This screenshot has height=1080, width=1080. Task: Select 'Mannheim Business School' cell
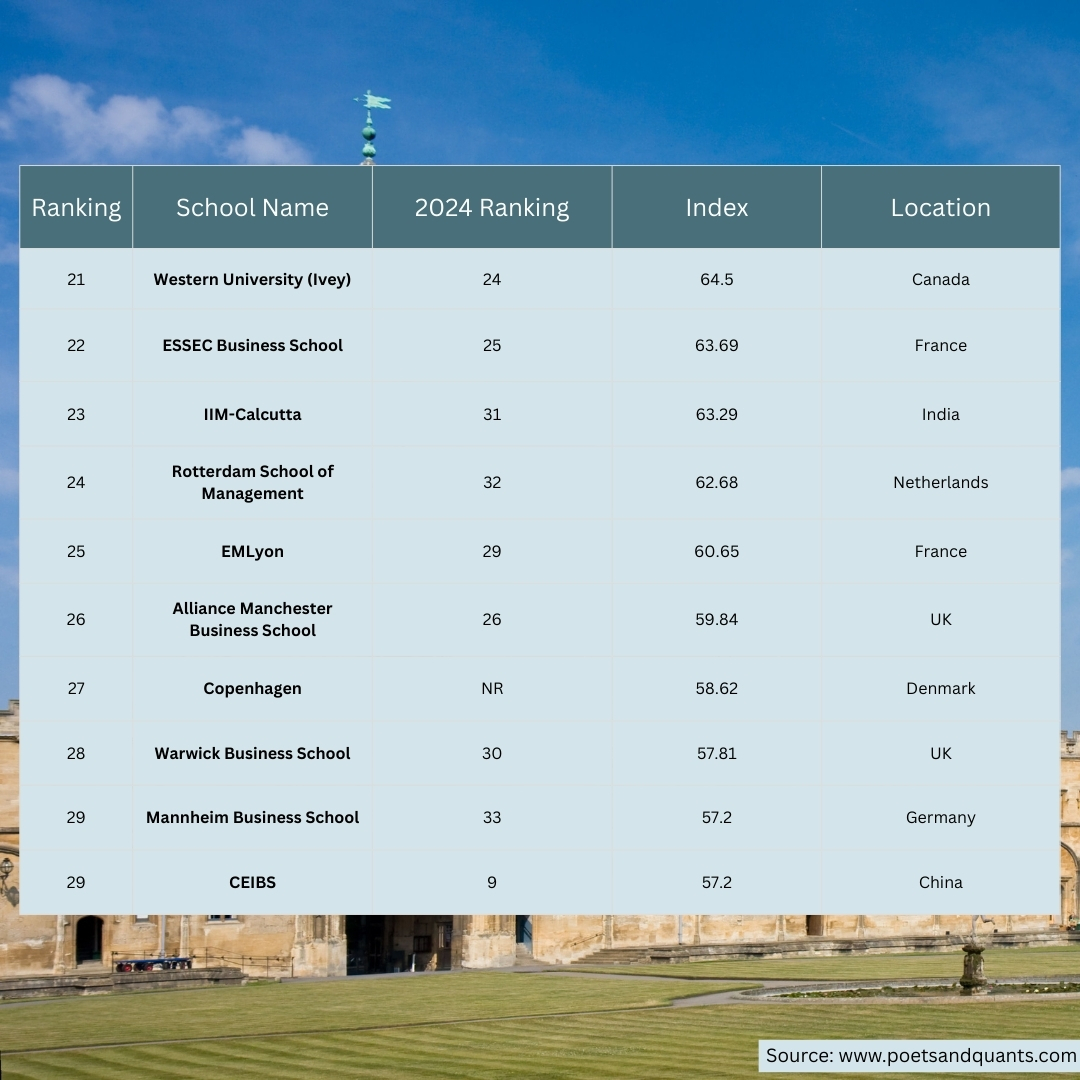click(252, 818)
